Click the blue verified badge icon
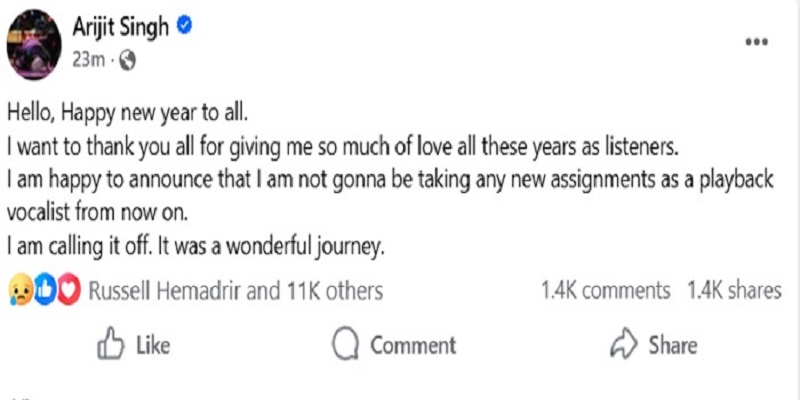This screenshot has width=800, height=400. pyautogui.click(x=184, y=28)
